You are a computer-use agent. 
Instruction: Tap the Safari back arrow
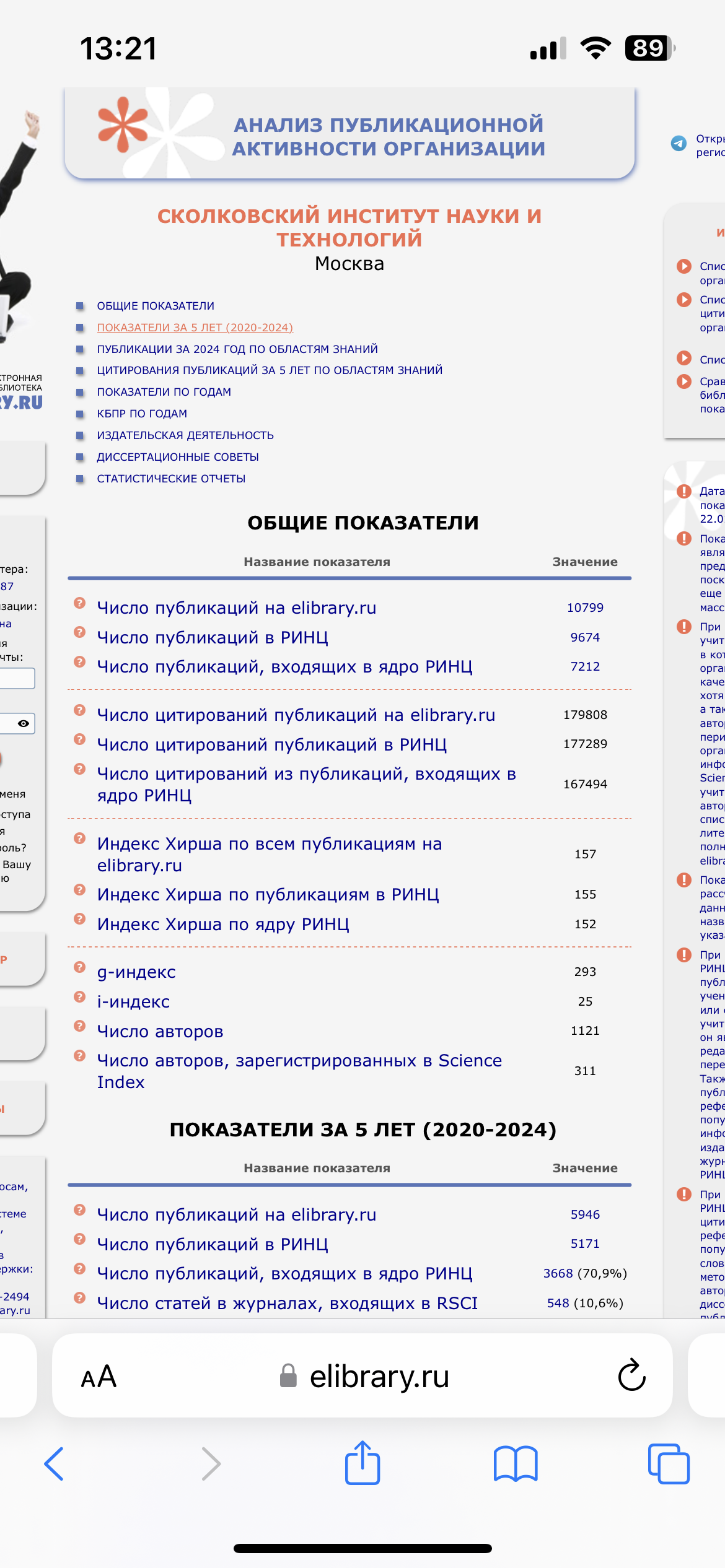tap(54, 1464)
